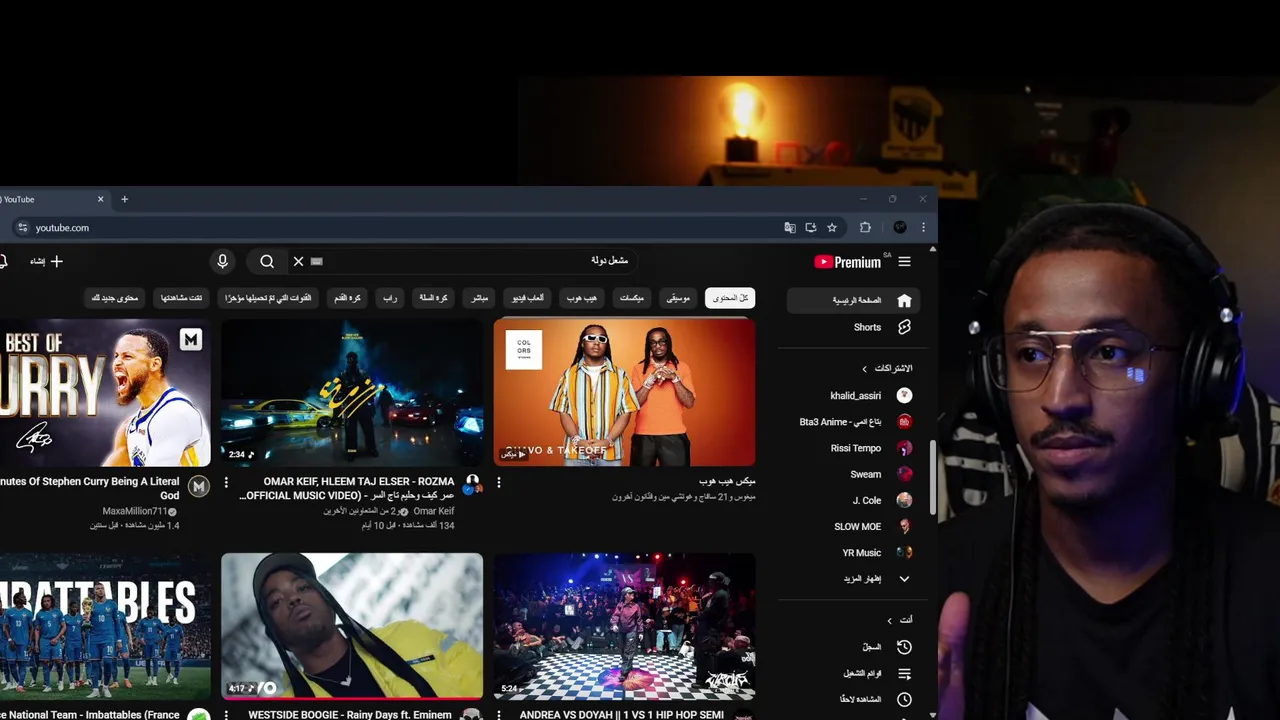This screenshot has height=720, width=1280.
Task: Open Bta3 Anime subscription channel
Action: coord(853,422)
